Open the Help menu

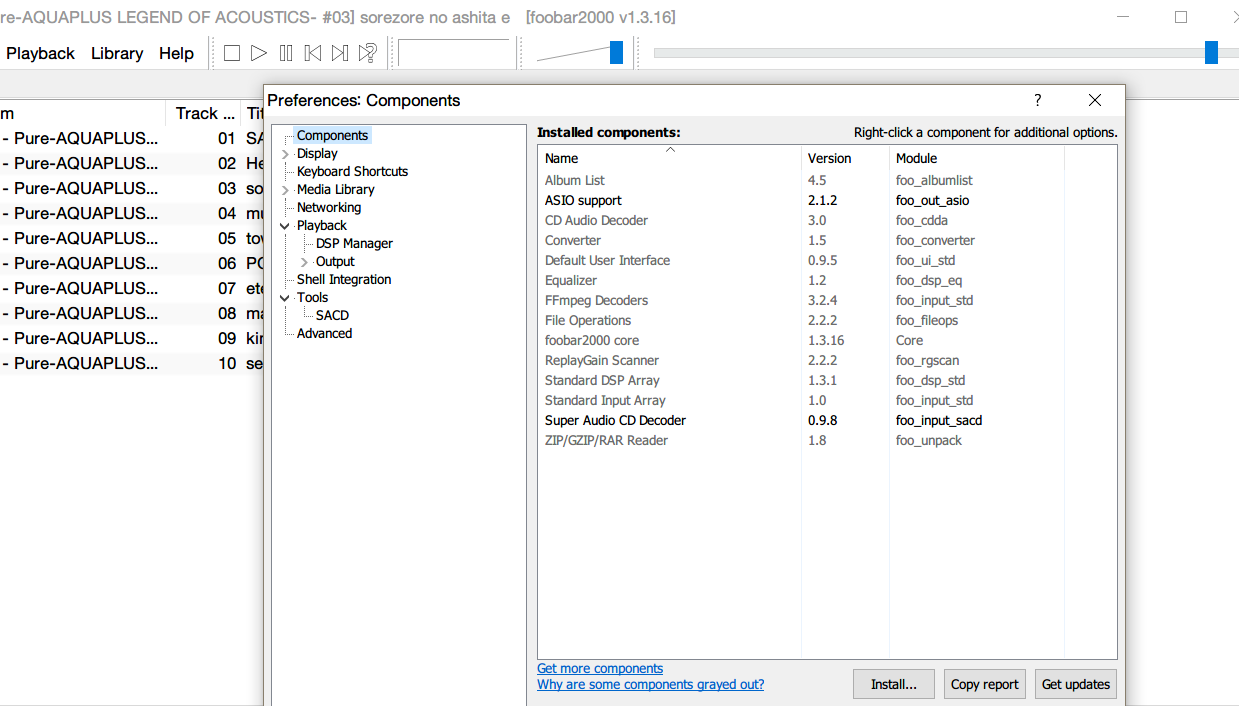point(176,53)
